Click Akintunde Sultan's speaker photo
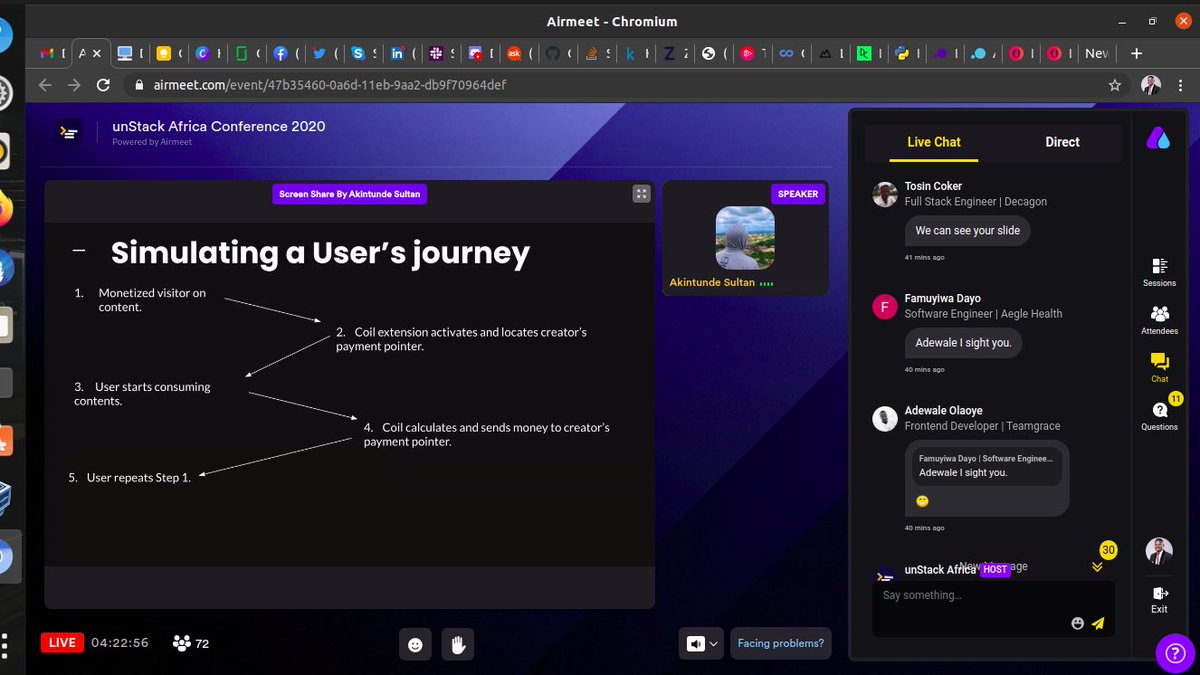Viewport: 1200px width, 675px height. click(x=745, y=238)
